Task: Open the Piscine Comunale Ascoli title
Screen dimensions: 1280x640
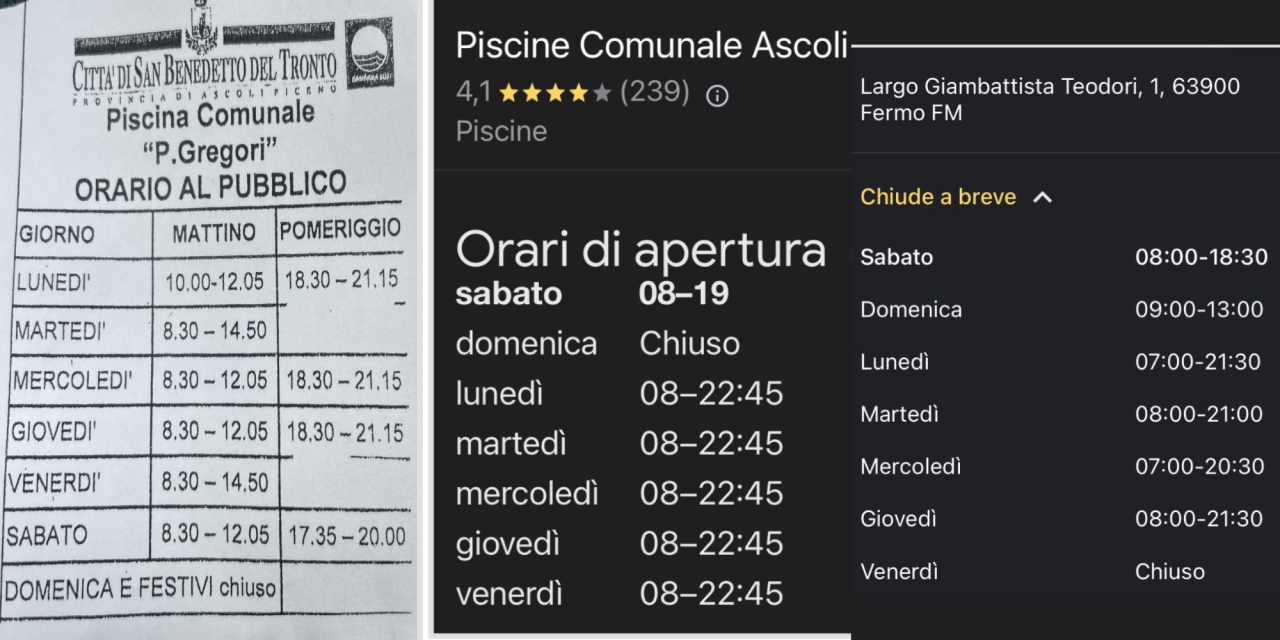Action: coord(651,46)
